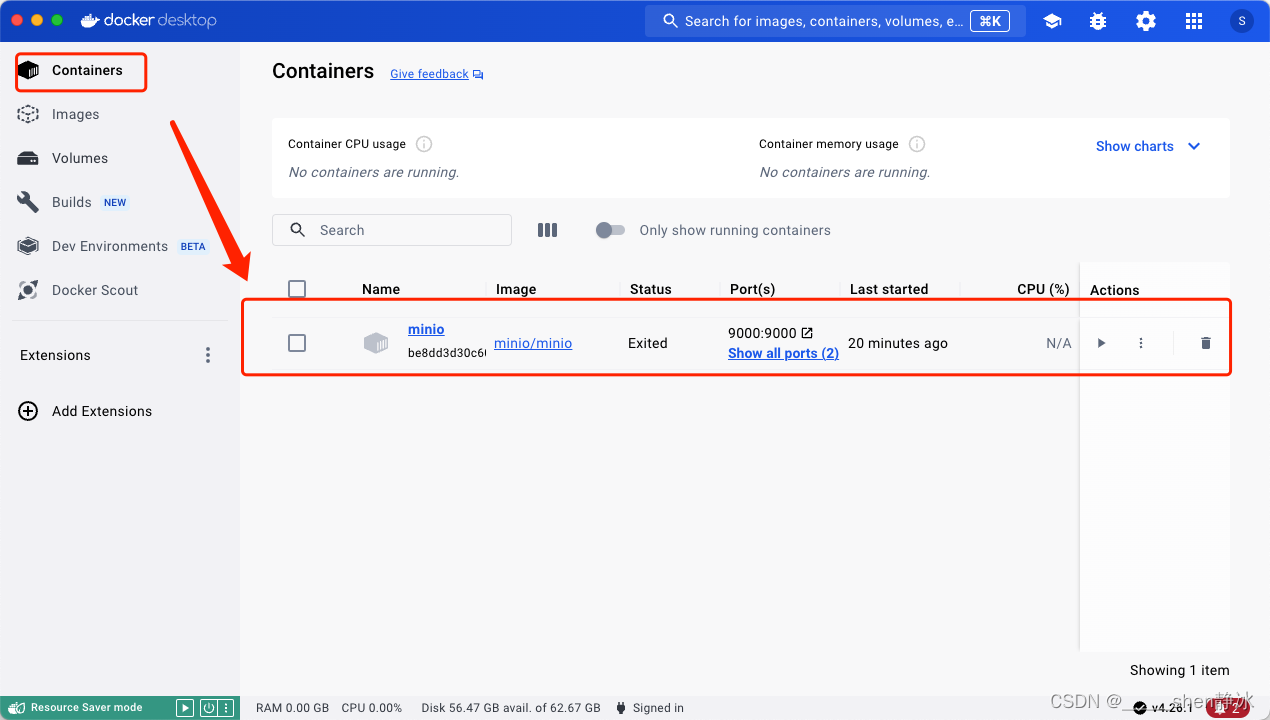This screenshot has width=1270, height=720.
Task: Click the Volumes drive icon
Action: [28, 158]
